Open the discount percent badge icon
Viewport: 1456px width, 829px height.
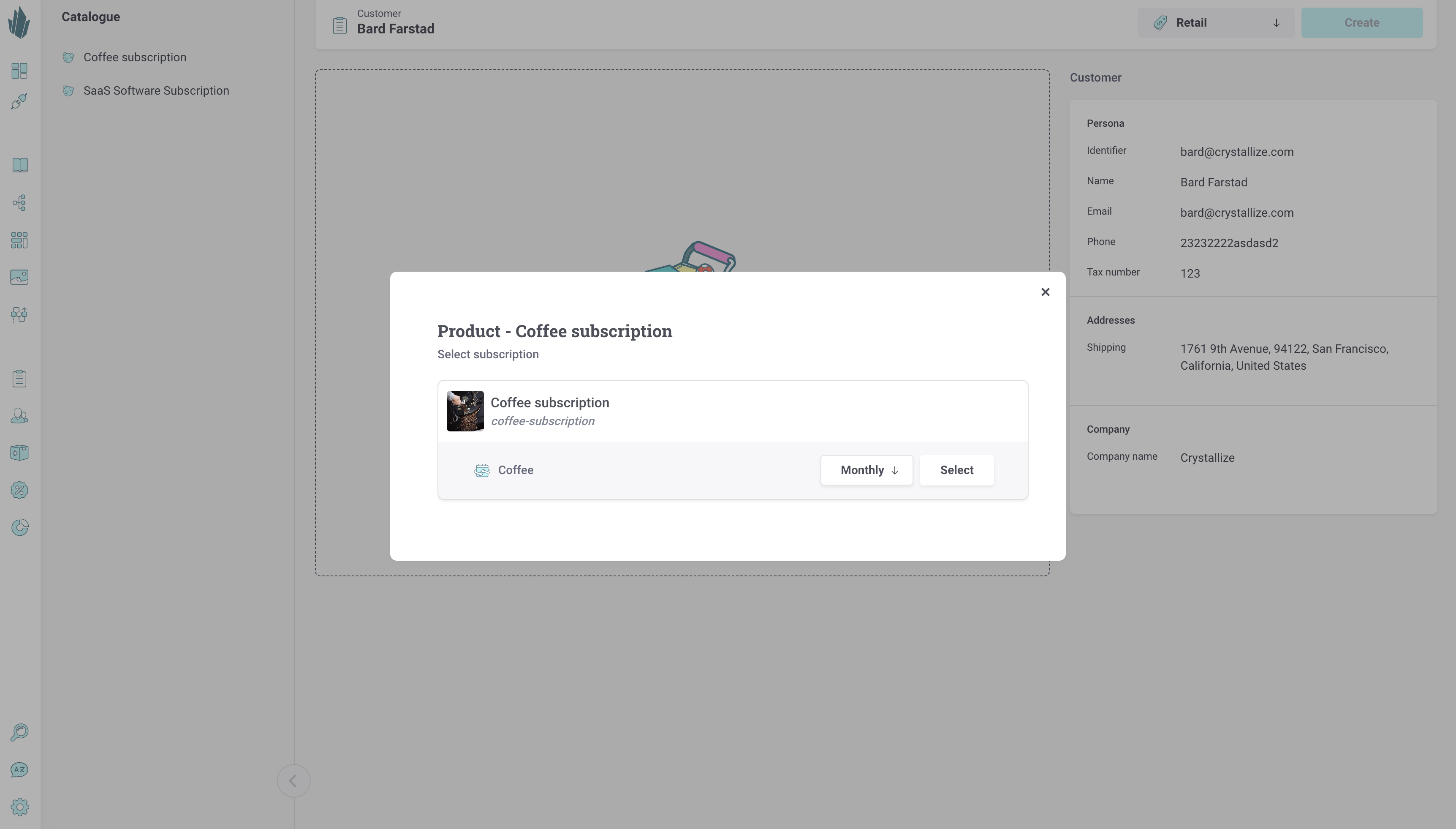click(19, 490)
